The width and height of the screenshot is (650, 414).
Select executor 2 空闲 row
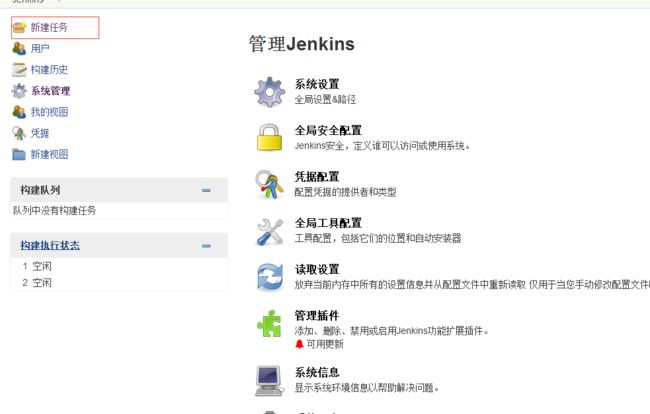(x=119, y=283)
